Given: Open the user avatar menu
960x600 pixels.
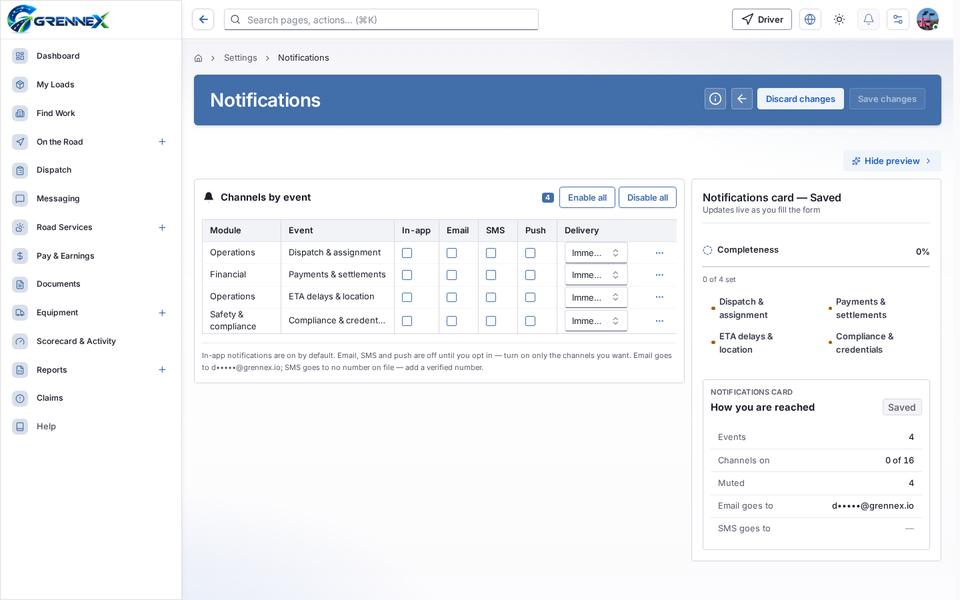Looking at the screenshot, I should click(928, 20).
